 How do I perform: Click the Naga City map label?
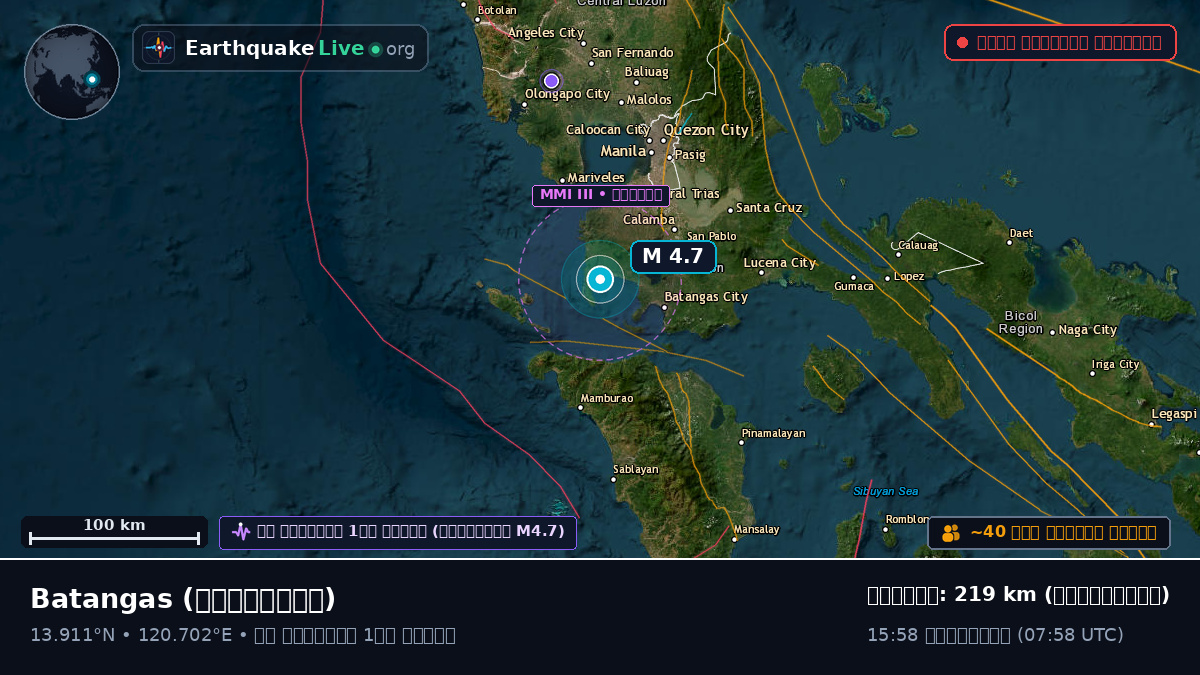(1088, 330)
